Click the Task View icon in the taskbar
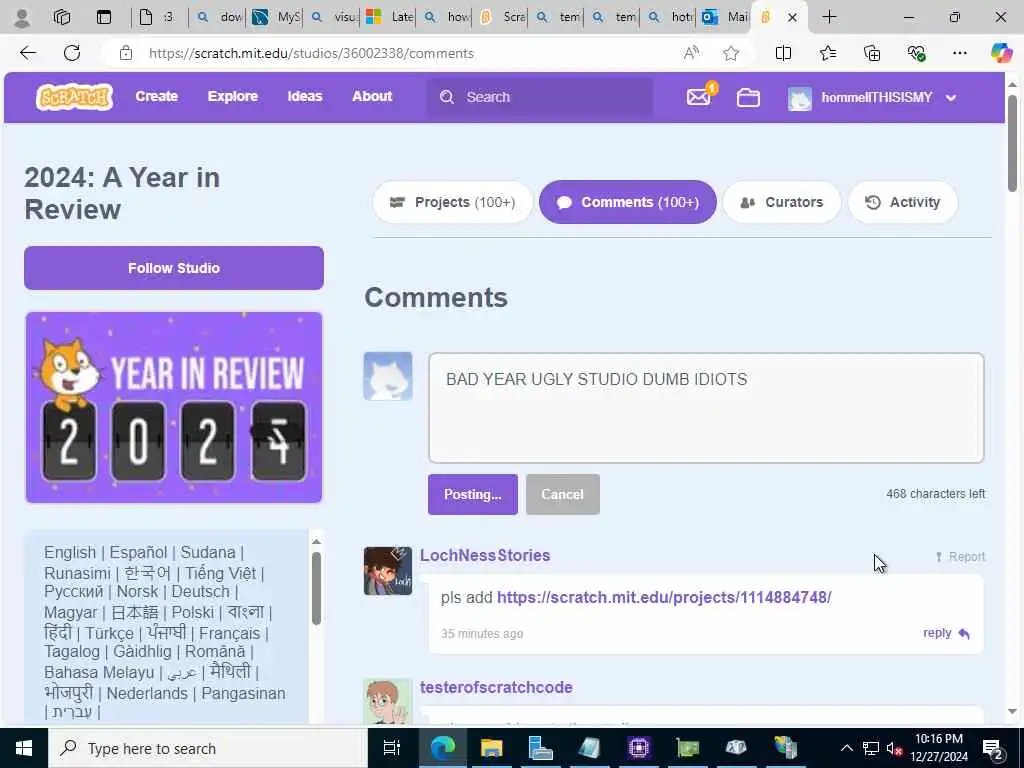1024x768 pixels. coord(391,748)
